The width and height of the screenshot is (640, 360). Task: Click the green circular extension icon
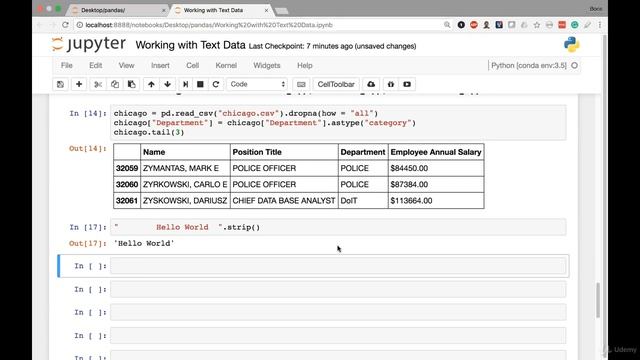point(574,25)
